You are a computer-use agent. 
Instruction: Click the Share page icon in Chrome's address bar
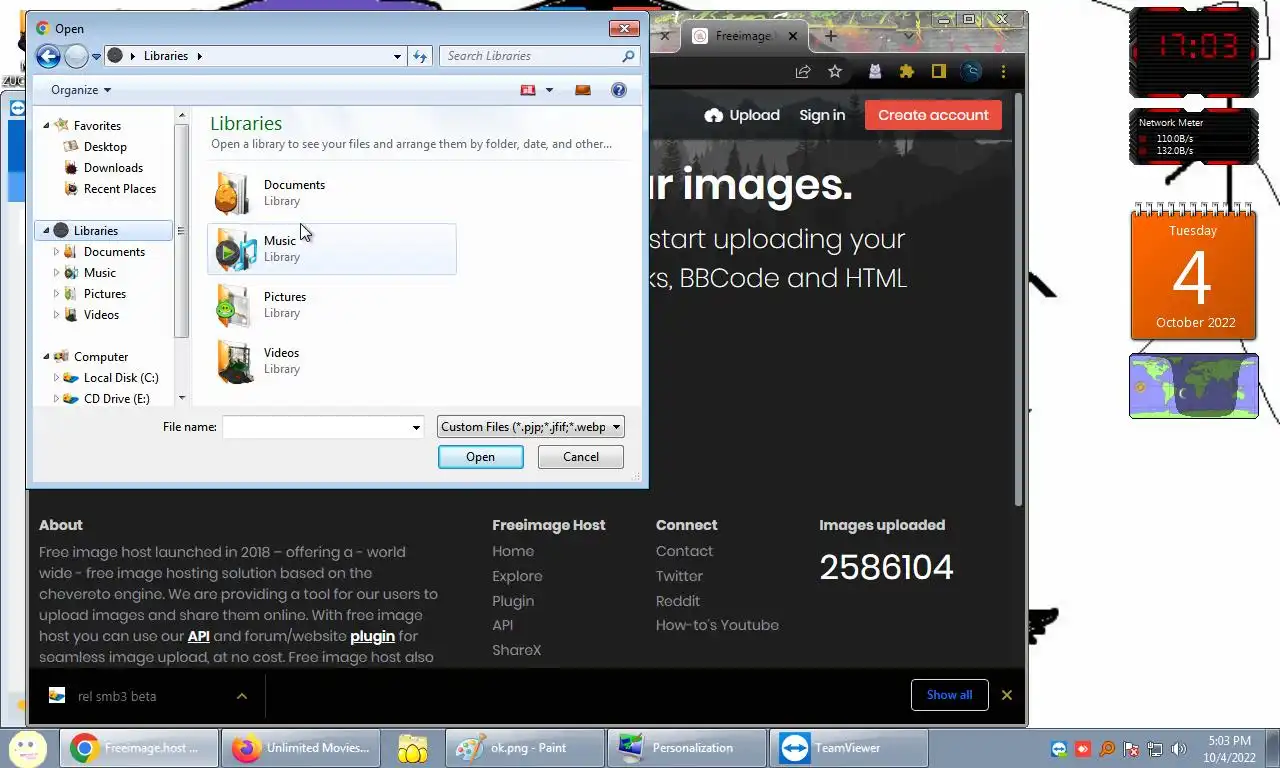click(802, 71)
